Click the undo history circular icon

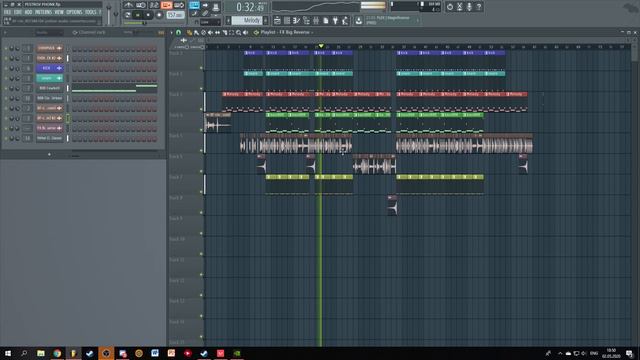point(450,7)
